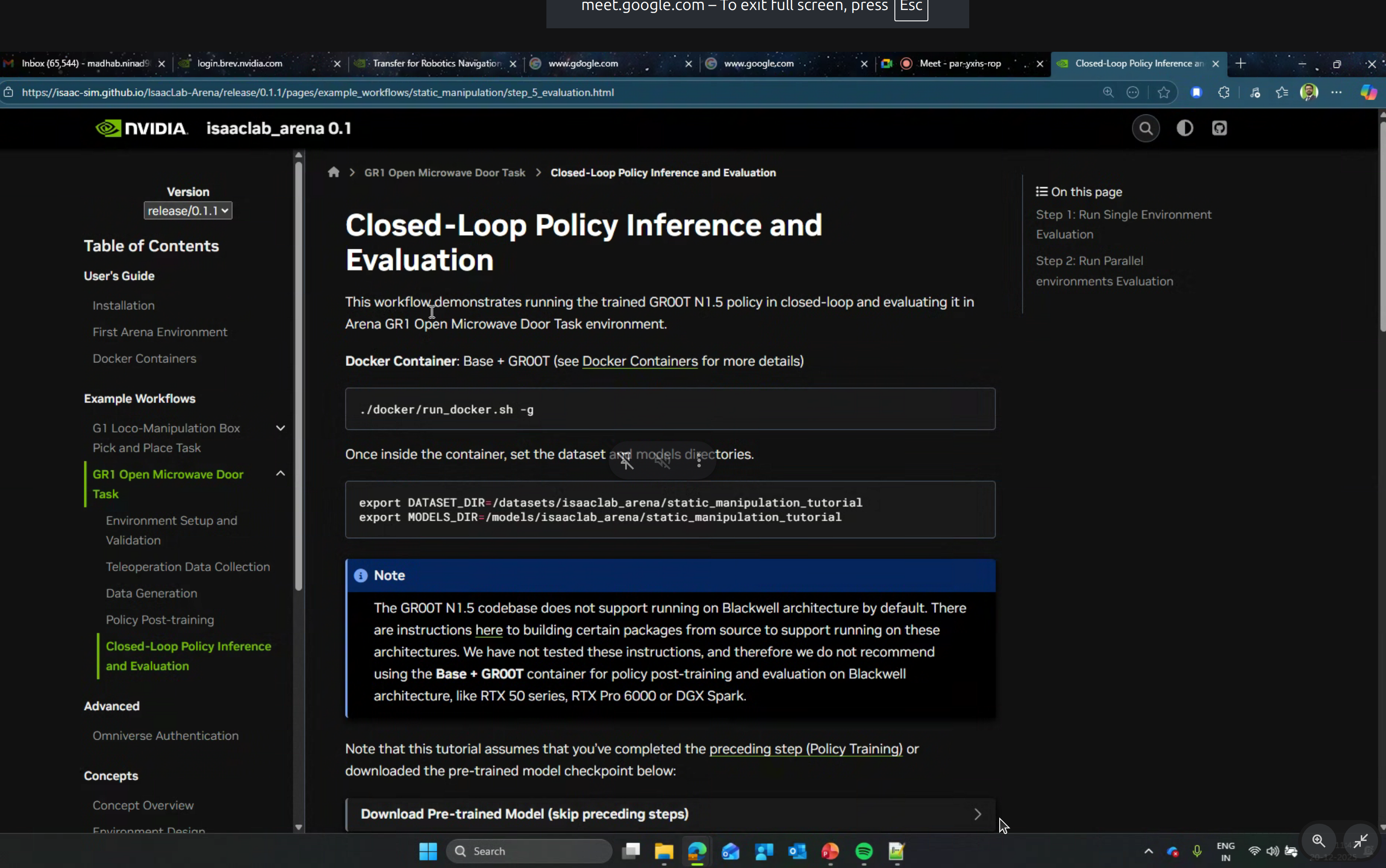Open the Docker Containers link
The height and width of the screenshot is (868, 1386).
tap(640, 361)
